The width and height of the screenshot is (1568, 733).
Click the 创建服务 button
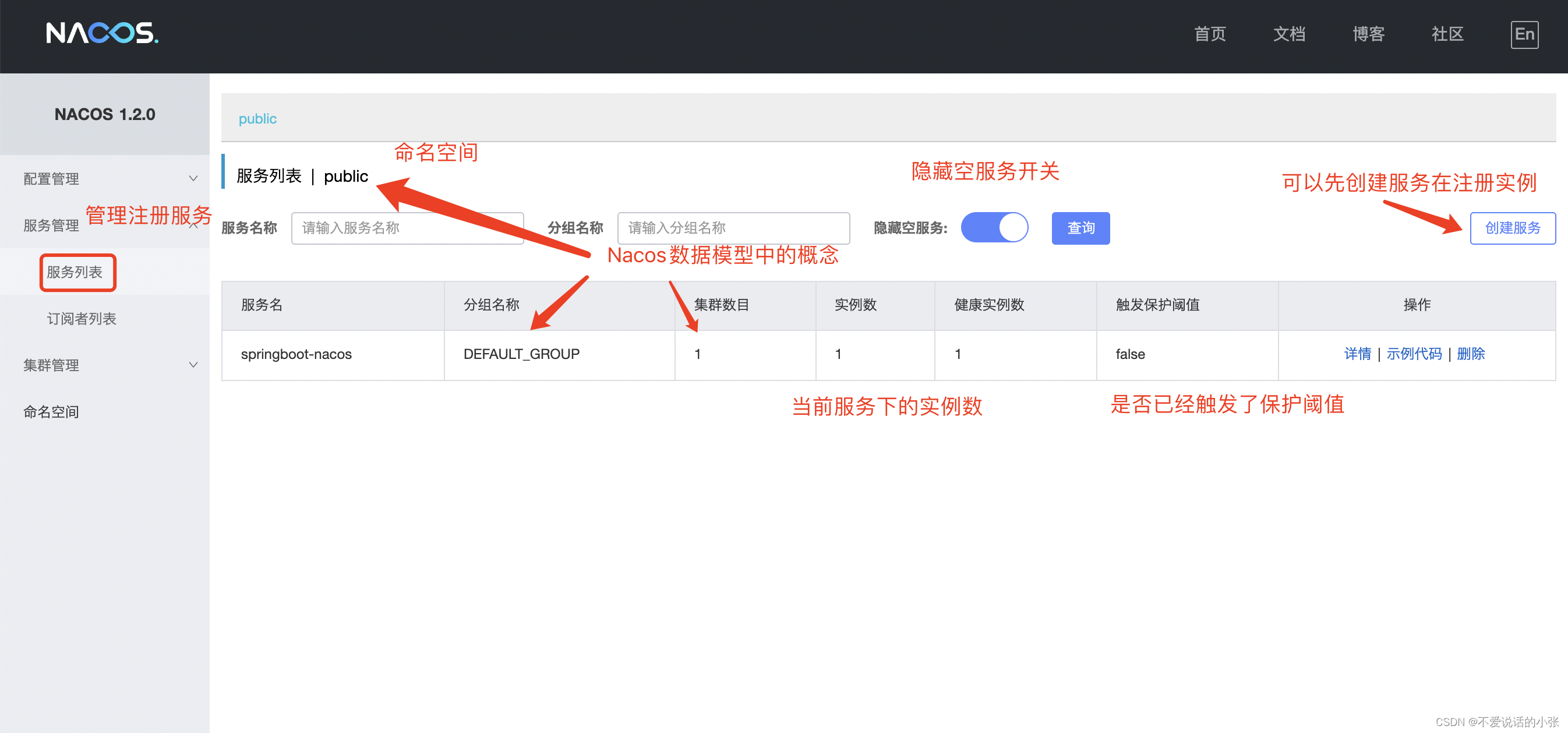[1512, 228]
